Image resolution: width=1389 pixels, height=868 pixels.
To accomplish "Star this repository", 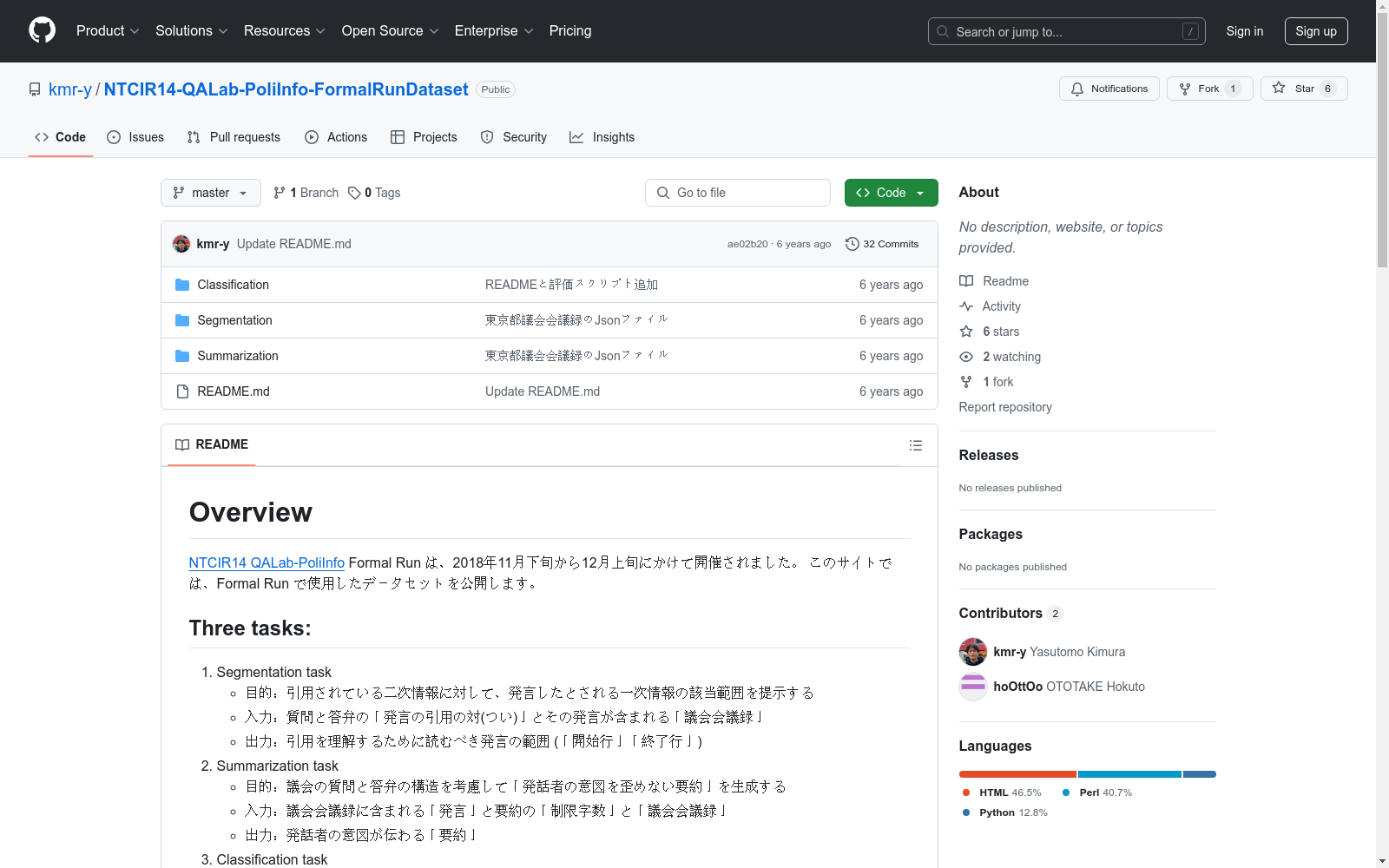I will (1304, 89).
